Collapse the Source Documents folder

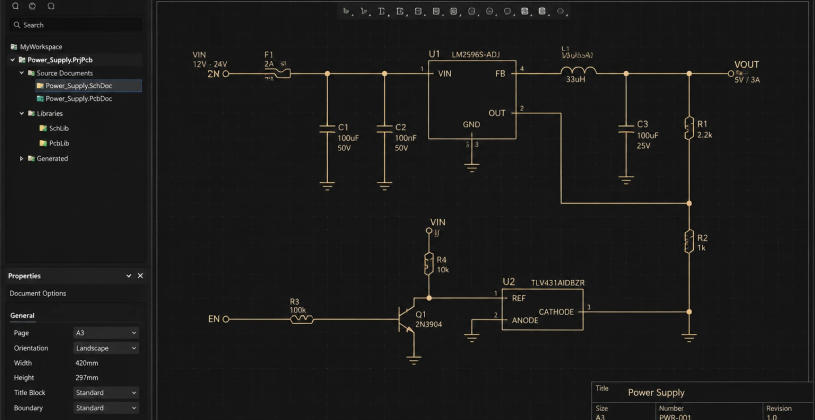[22, 73]
